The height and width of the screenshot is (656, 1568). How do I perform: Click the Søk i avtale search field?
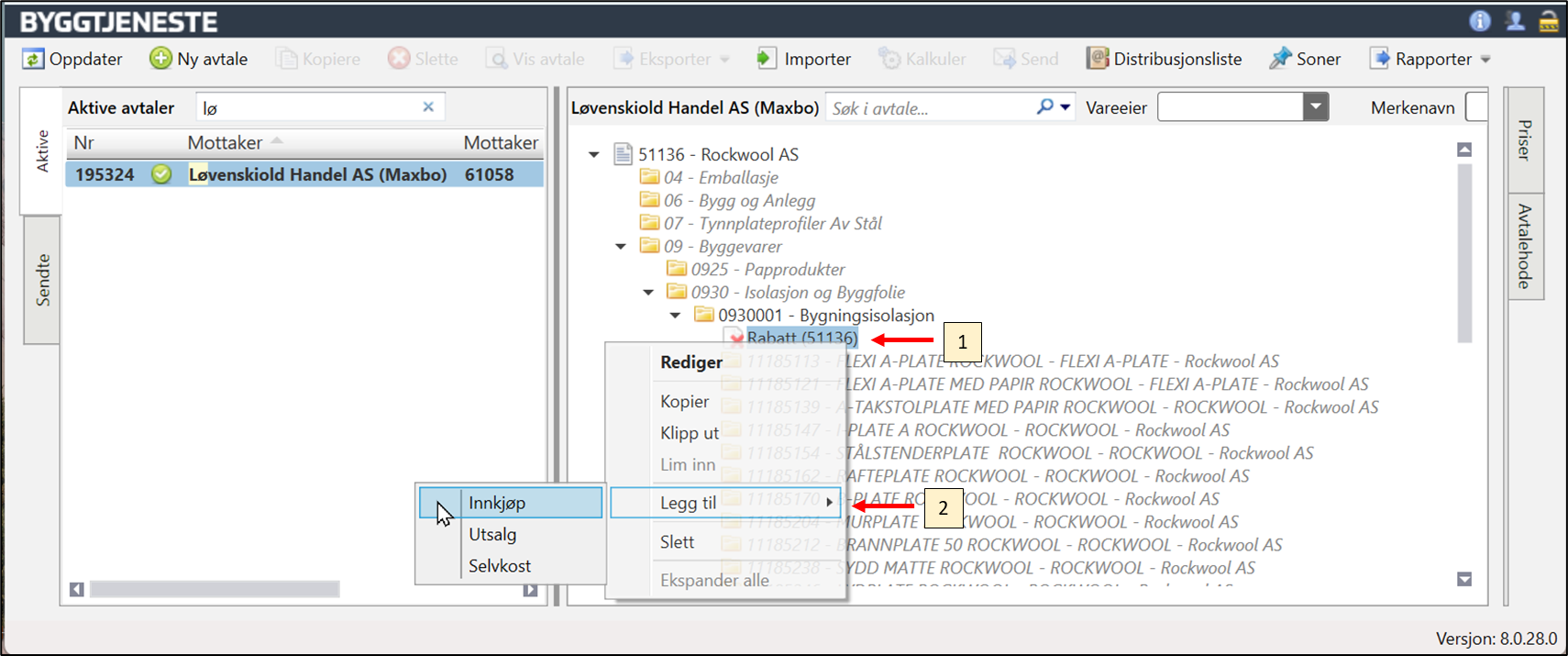pyautogui.click(x=931, y=108)
